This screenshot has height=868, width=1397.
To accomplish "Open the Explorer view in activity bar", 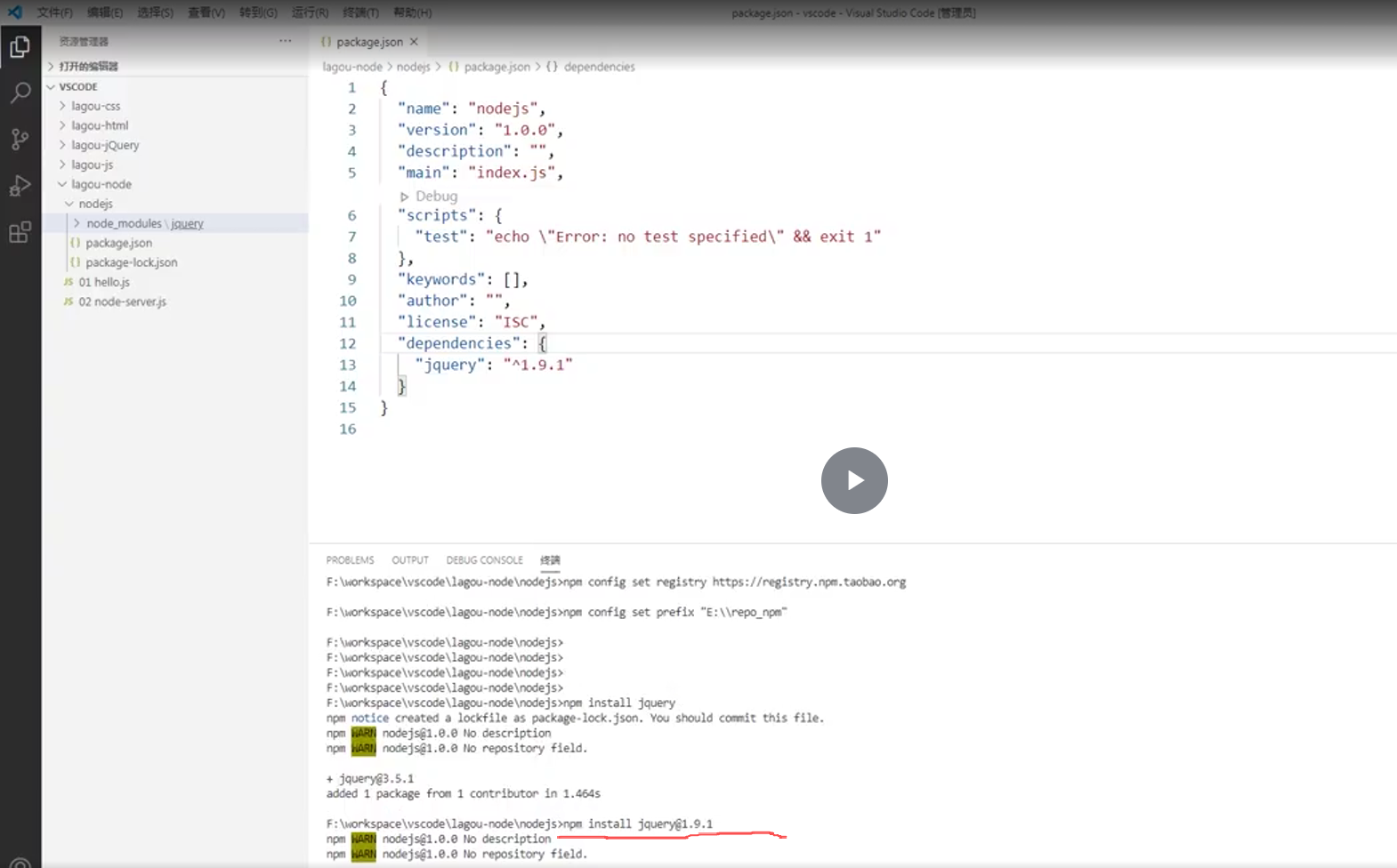I will point(20,46).
